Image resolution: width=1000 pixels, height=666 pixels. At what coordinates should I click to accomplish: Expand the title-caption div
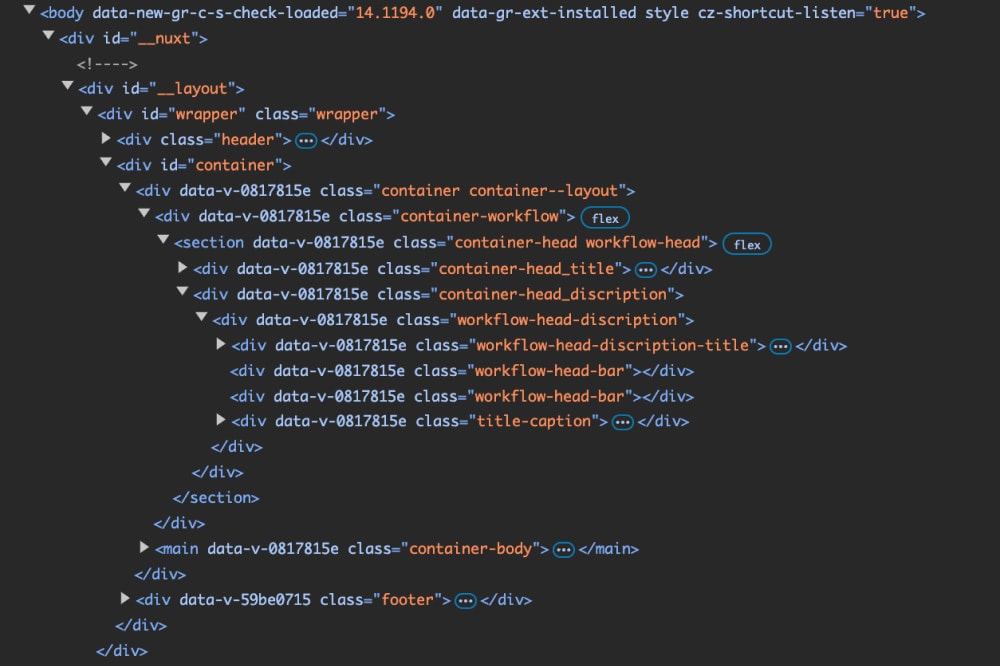tap(221, 420)
